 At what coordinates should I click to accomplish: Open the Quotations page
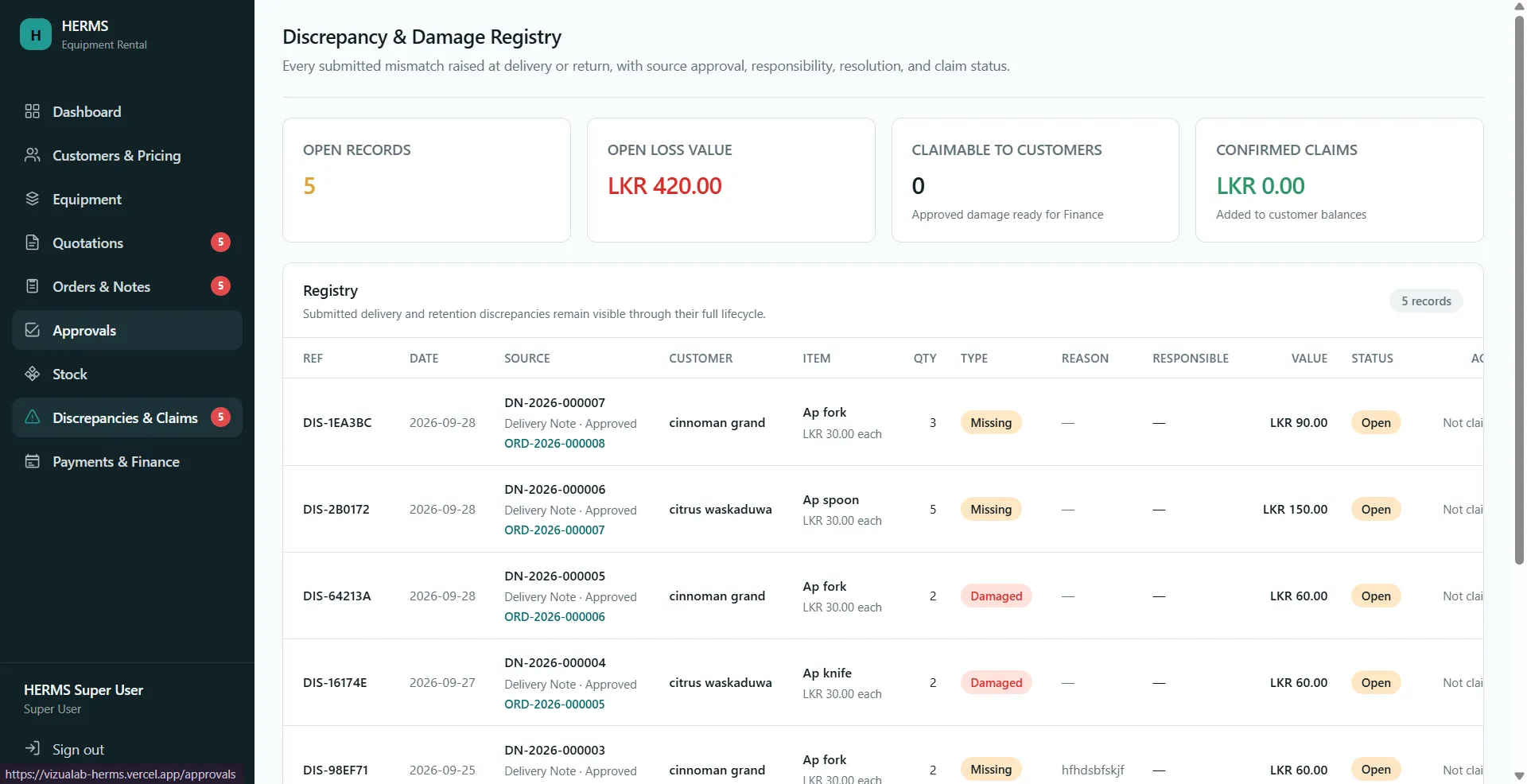click(x=127, y=243)
